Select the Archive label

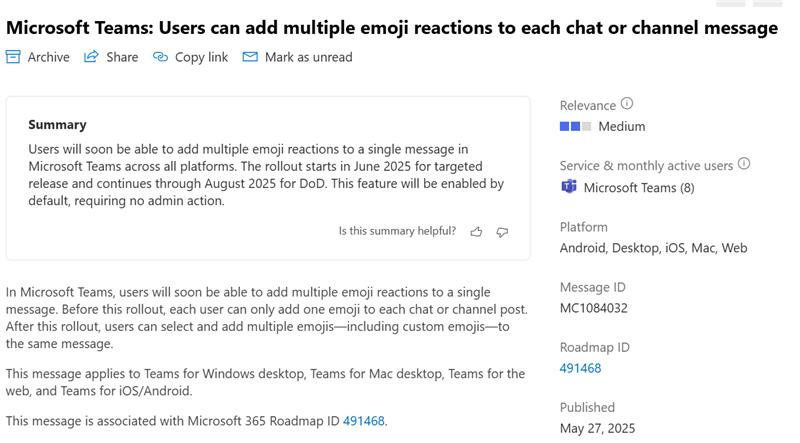coord(48,57)
